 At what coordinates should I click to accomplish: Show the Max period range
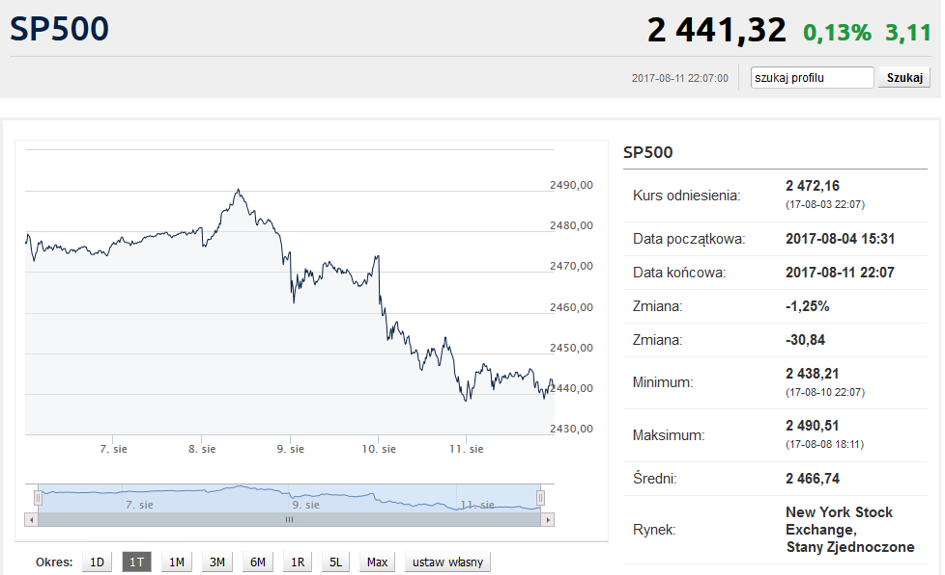coord(377,562)
